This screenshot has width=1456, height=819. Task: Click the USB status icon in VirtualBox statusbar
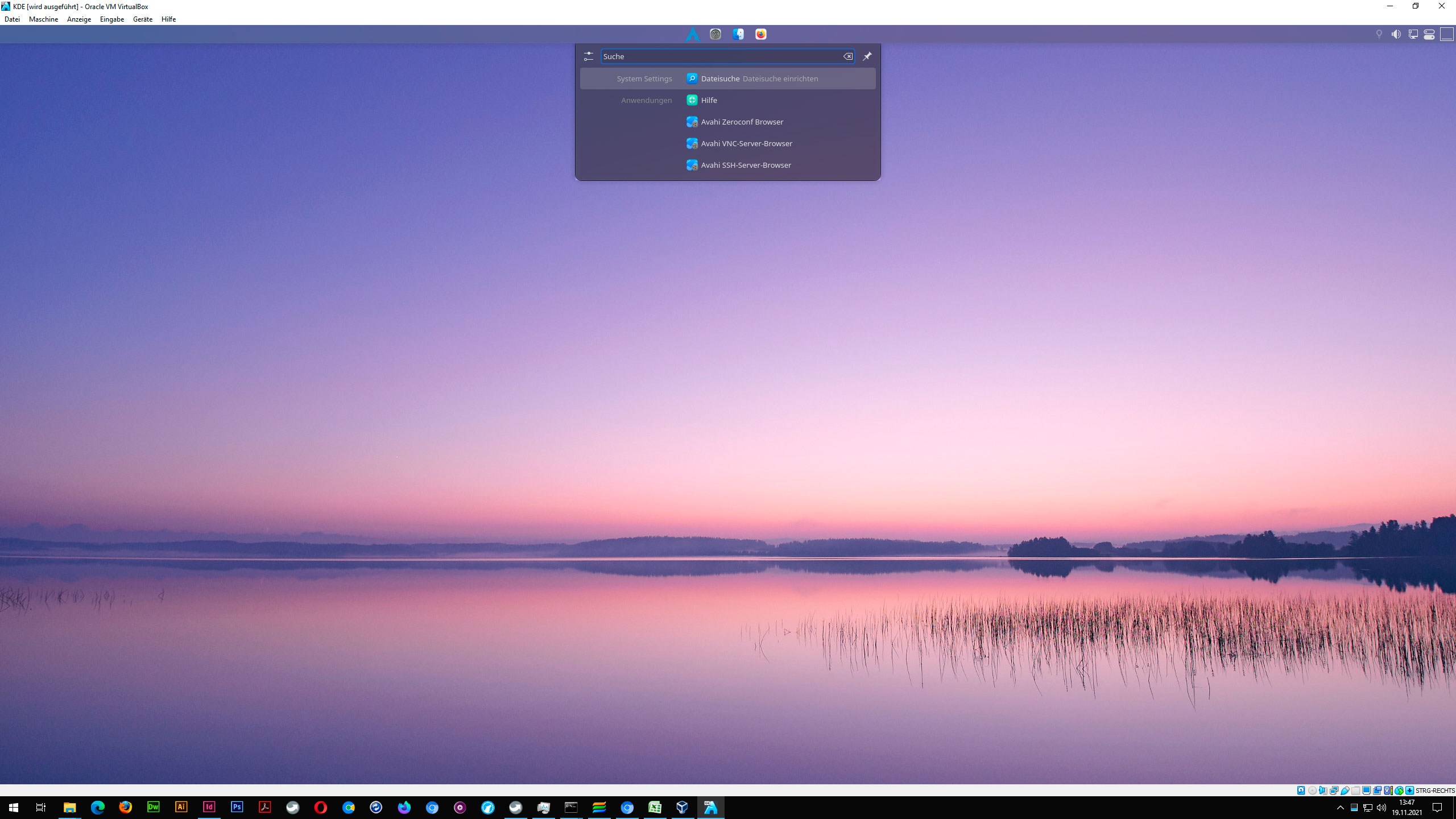click(x=1345, y=791)
